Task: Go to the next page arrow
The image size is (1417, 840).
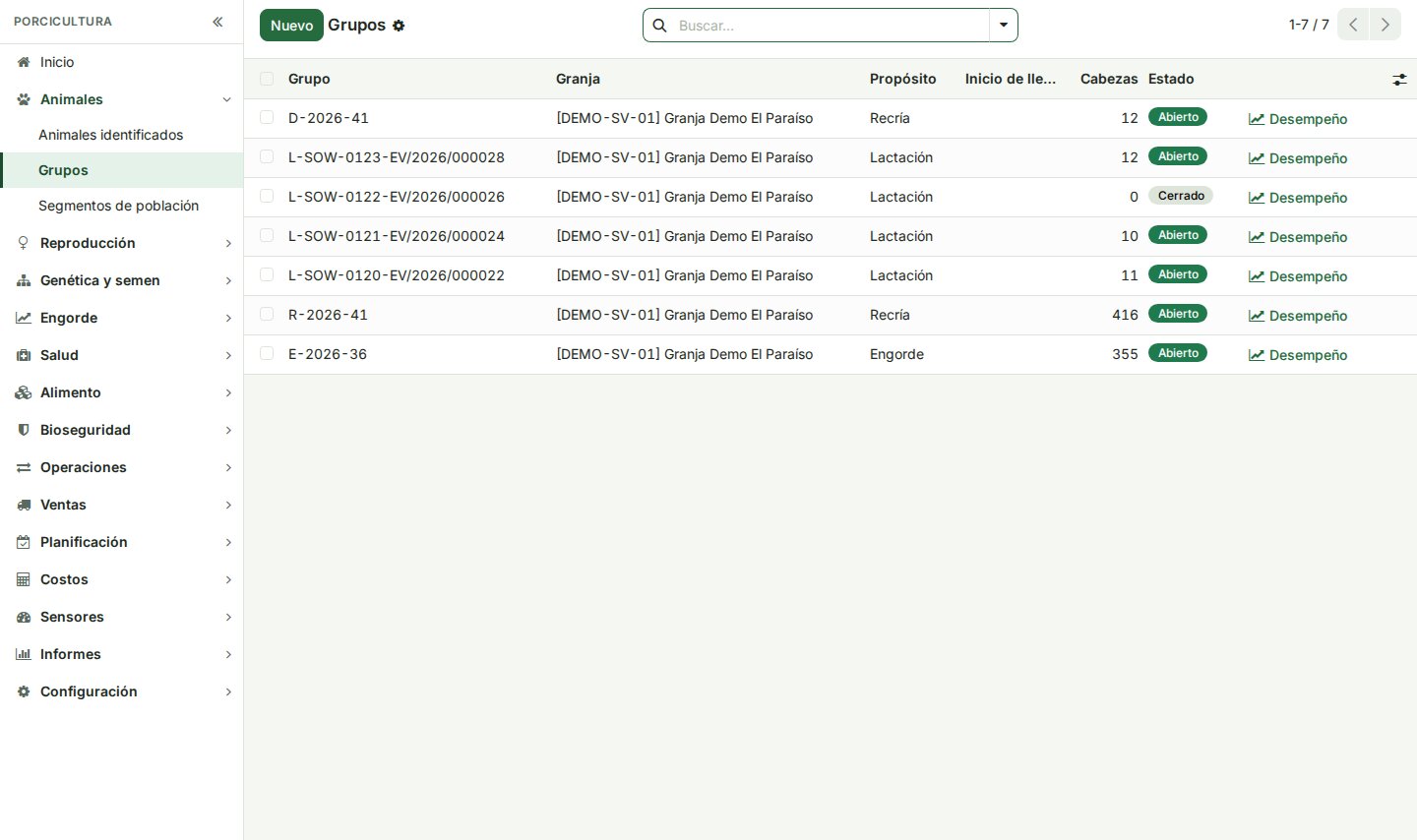Action: click(1386, 25)
